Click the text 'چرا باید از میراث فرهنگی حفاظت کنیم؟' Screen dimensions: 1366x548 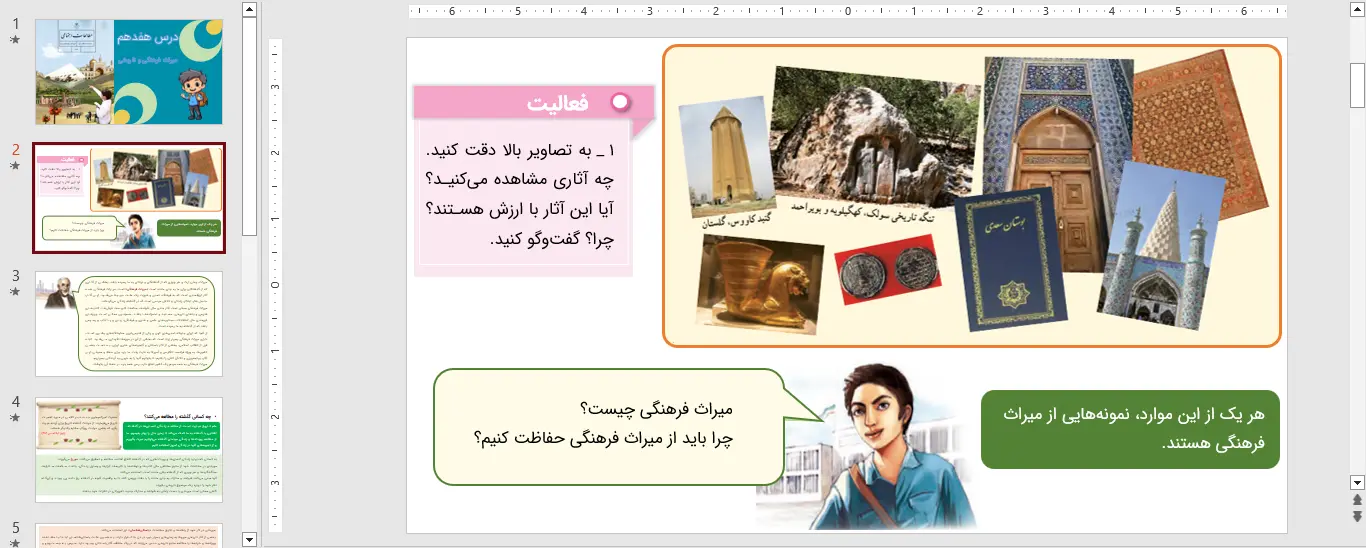click(603, 437)
